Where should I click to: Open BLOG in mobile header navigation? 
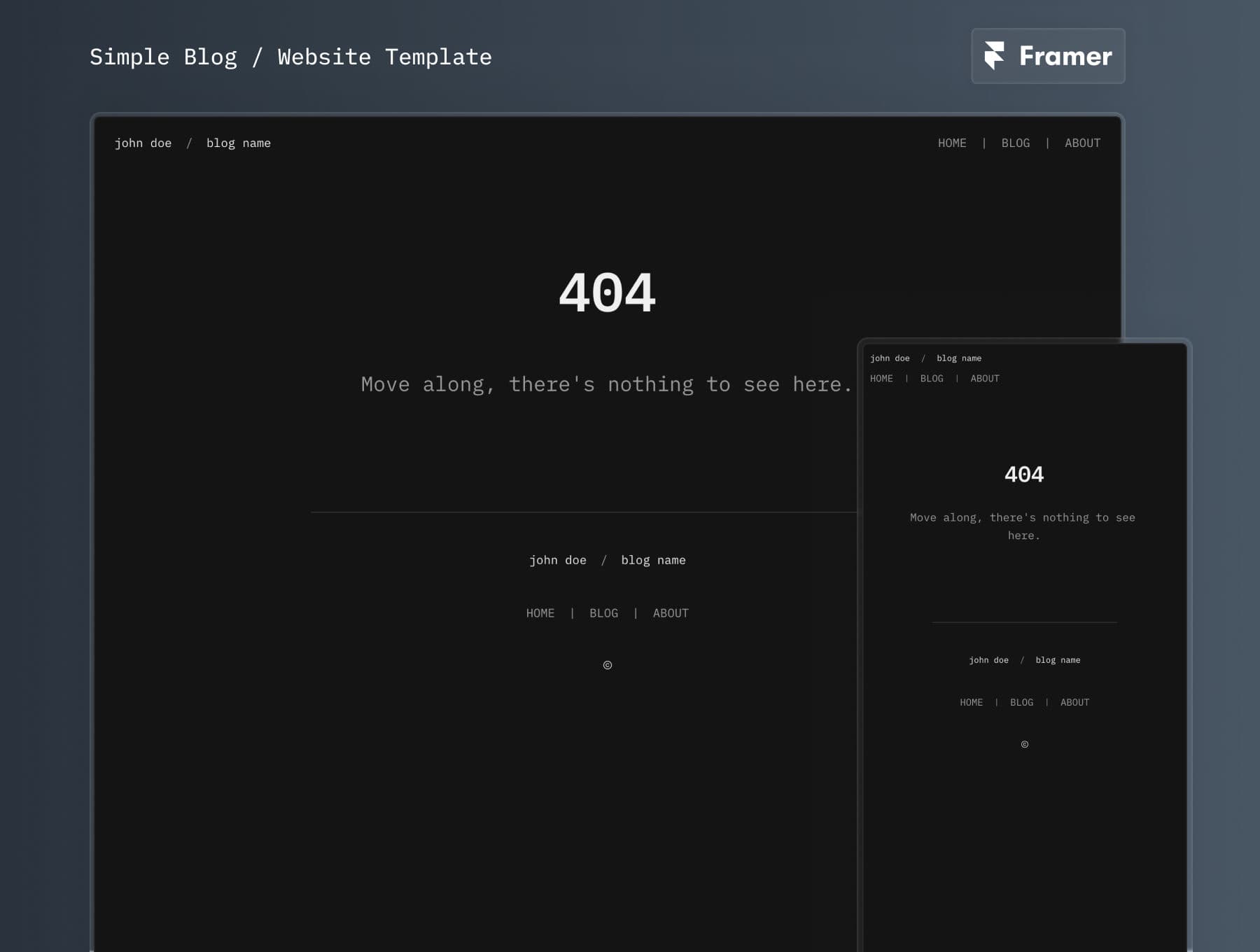point(932,379)
